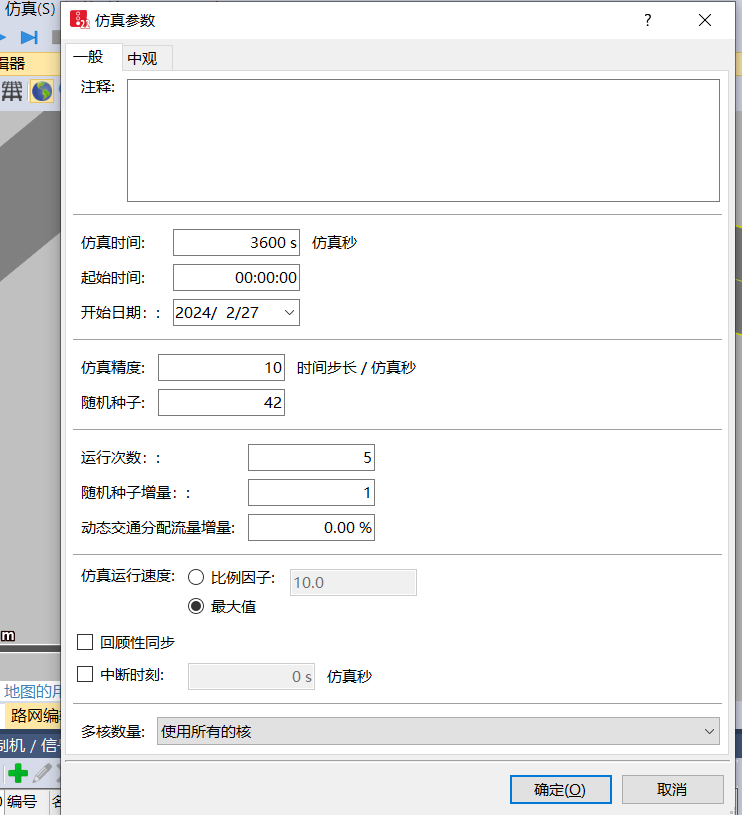Click the pencil edit icon
This screenshot has height=815, width=742.
[x=43, y=773]
